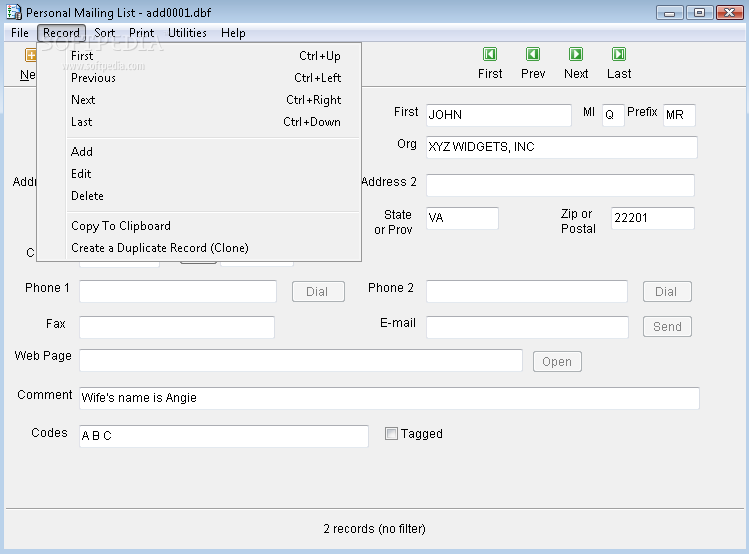The image size is (749, 554).
Task: Click the app icon in the title bar
Action: click(14, 12)
